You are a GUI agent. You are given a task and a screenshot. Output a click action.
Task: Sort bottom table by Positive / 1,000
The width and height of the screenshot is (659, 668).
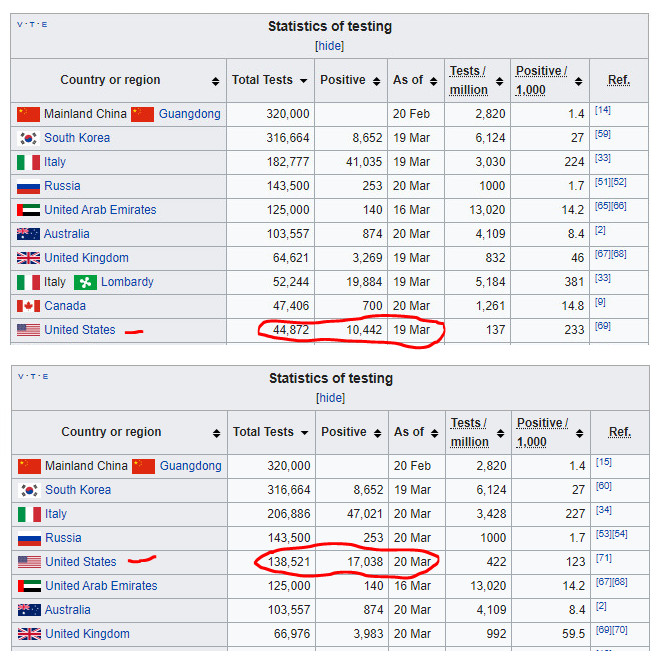pos(579,433)
